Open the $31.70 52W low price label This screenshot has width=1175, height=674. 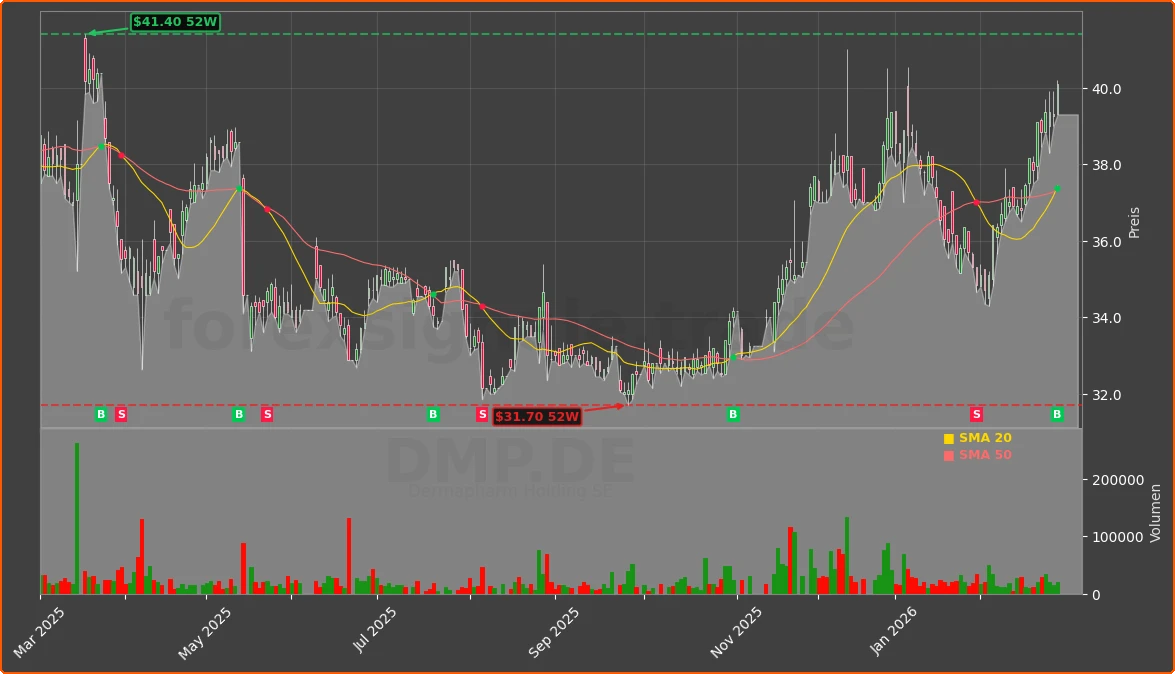pos(537,414)
